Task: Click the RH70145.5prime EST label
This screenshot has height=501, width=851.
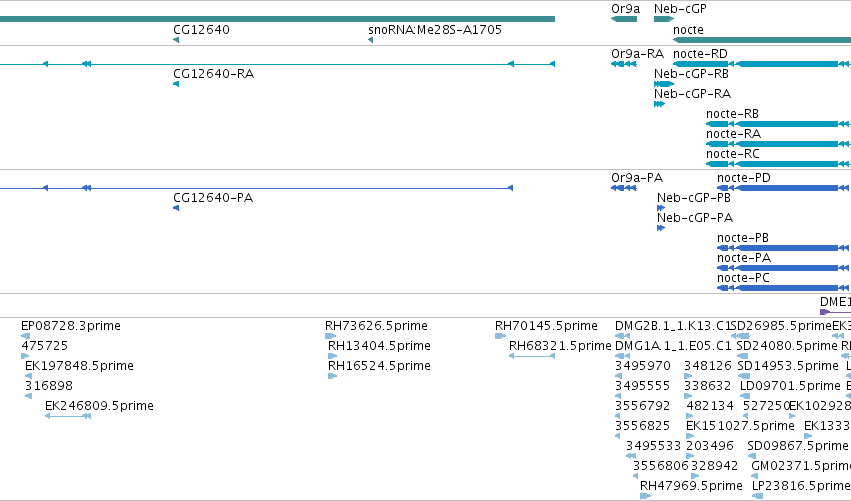Action: click(x=546, y=326)
